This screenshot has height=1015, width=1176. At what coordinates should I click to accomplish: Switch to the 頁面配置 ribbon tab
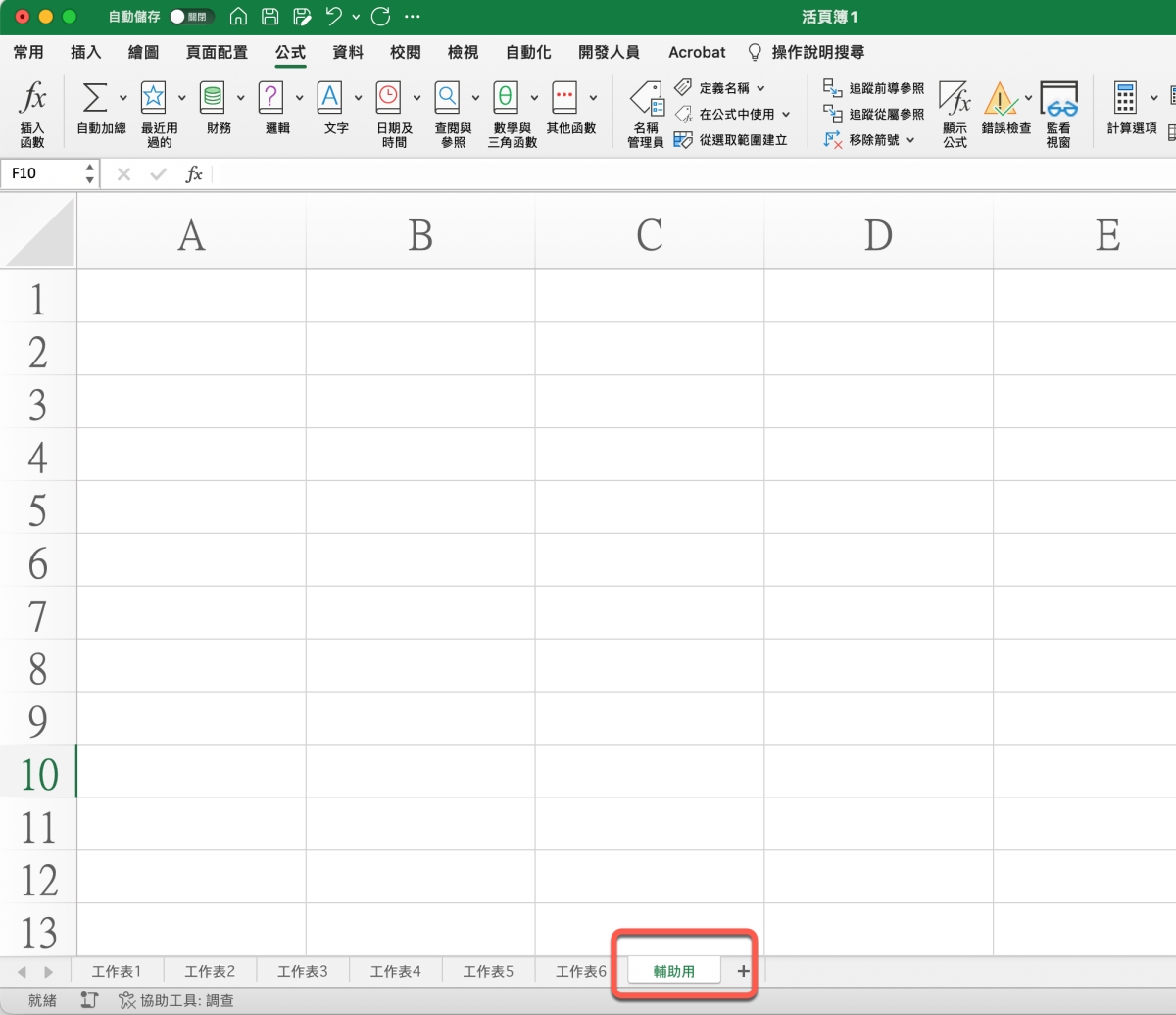click(217, 52)
